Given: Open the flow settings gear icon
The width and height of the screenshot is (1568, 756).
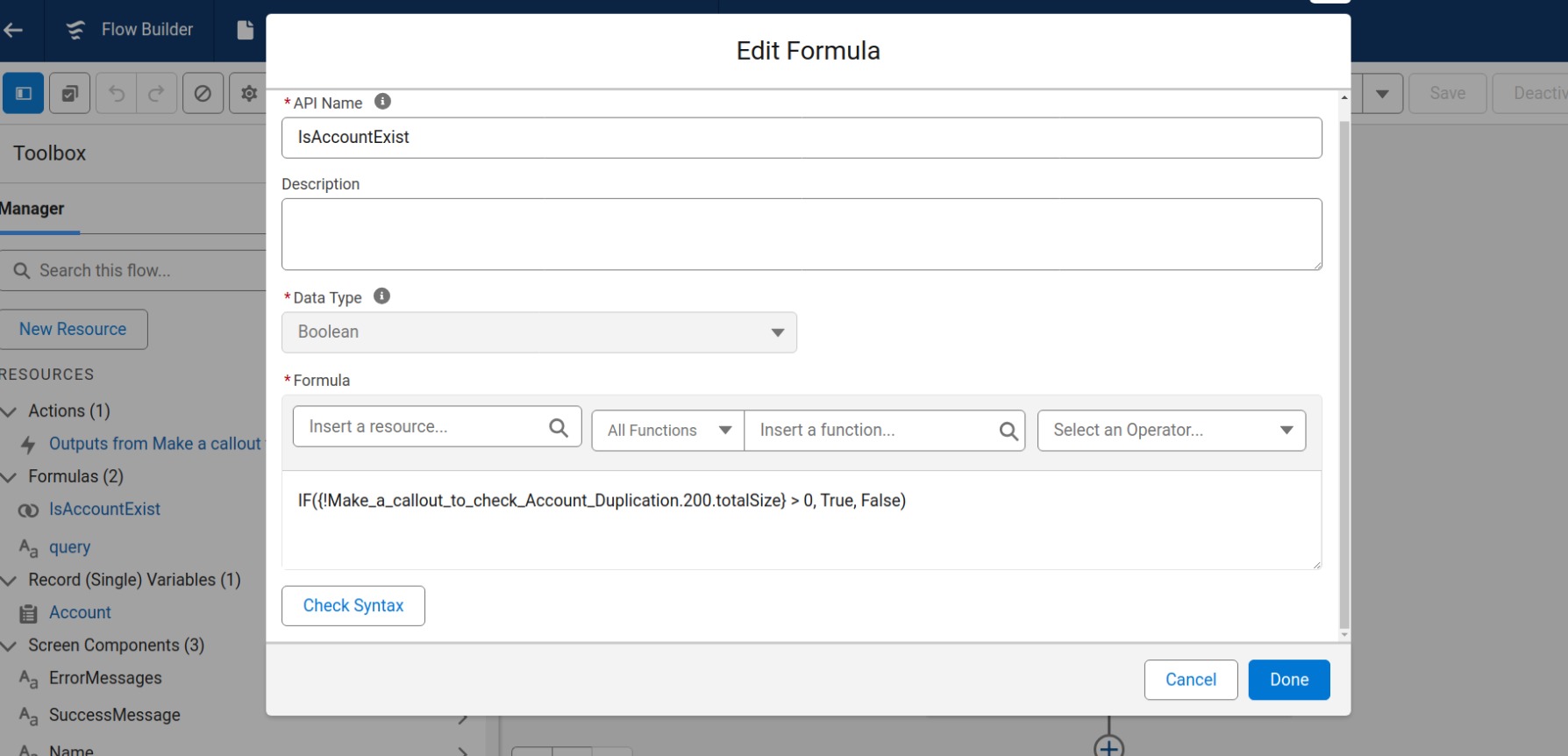Looking at the screenshot, I should [249, 93].
